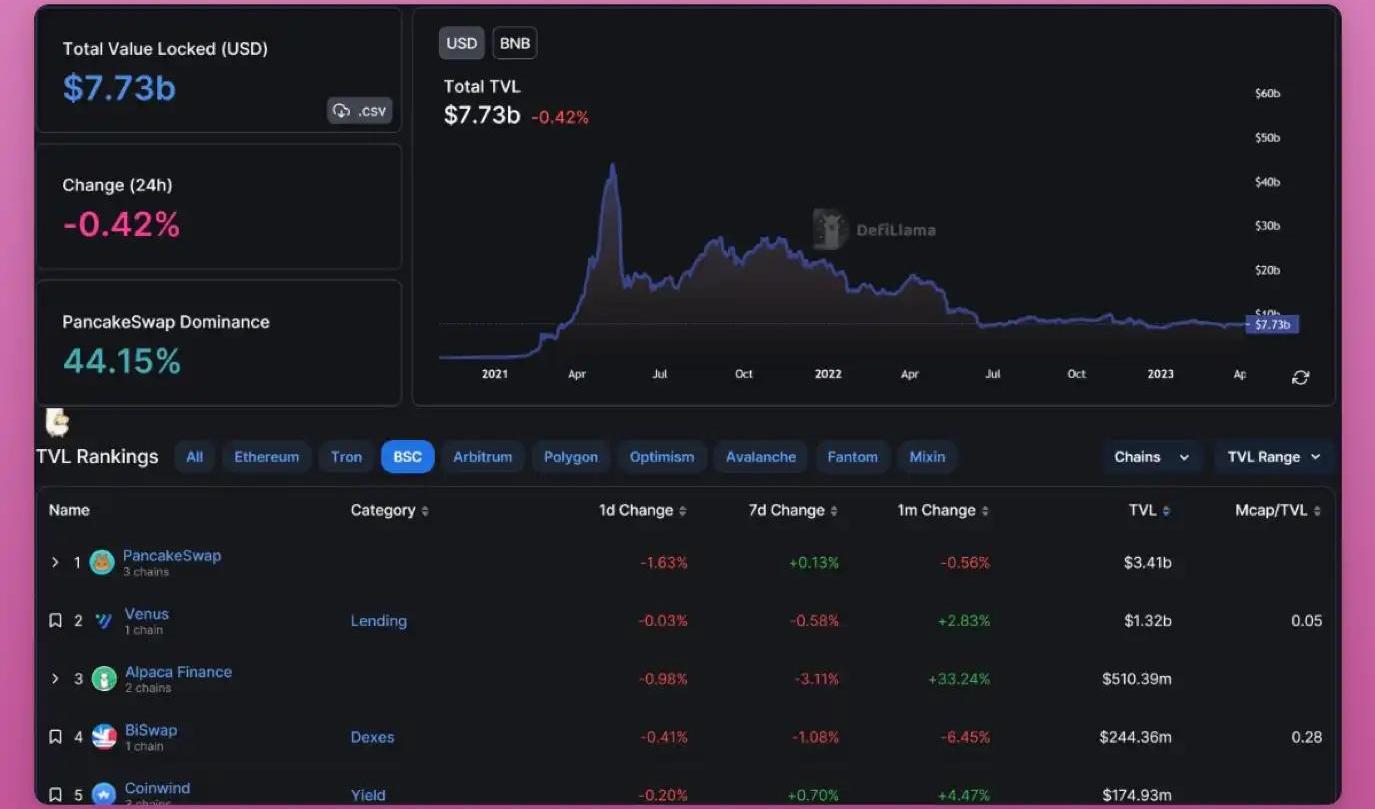This screenshot has height=809, width=1375.
Task: Bookmark the Coinwind protocol
Action: 55,795
